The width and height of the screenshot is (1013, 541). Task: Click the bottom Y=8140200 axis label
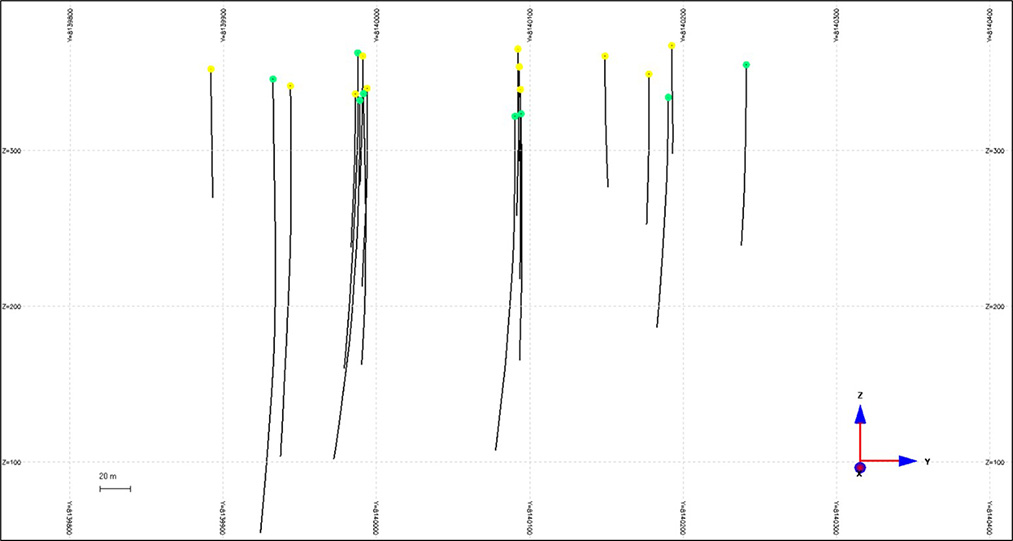pyautogui.click(x=683, y=520)
